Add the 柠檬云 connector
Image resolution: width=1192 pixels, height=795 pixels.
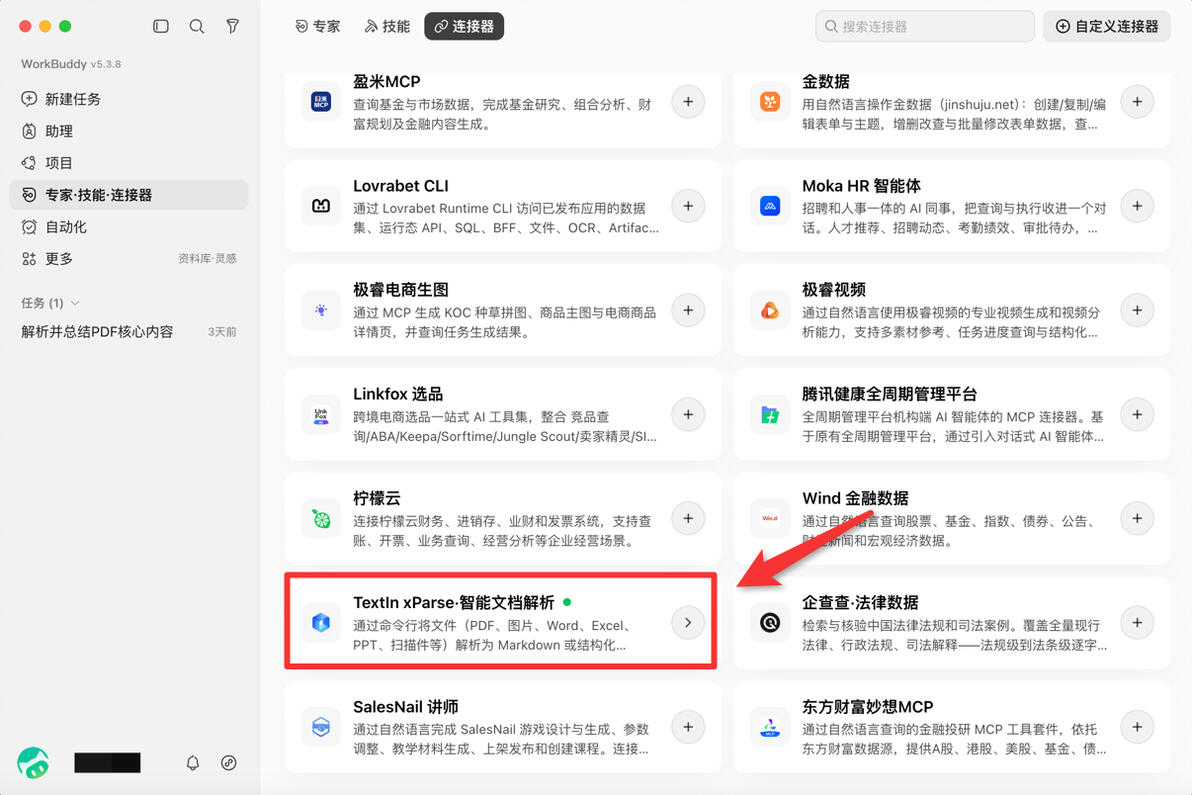pyautogui.click(x=688, y=518)
